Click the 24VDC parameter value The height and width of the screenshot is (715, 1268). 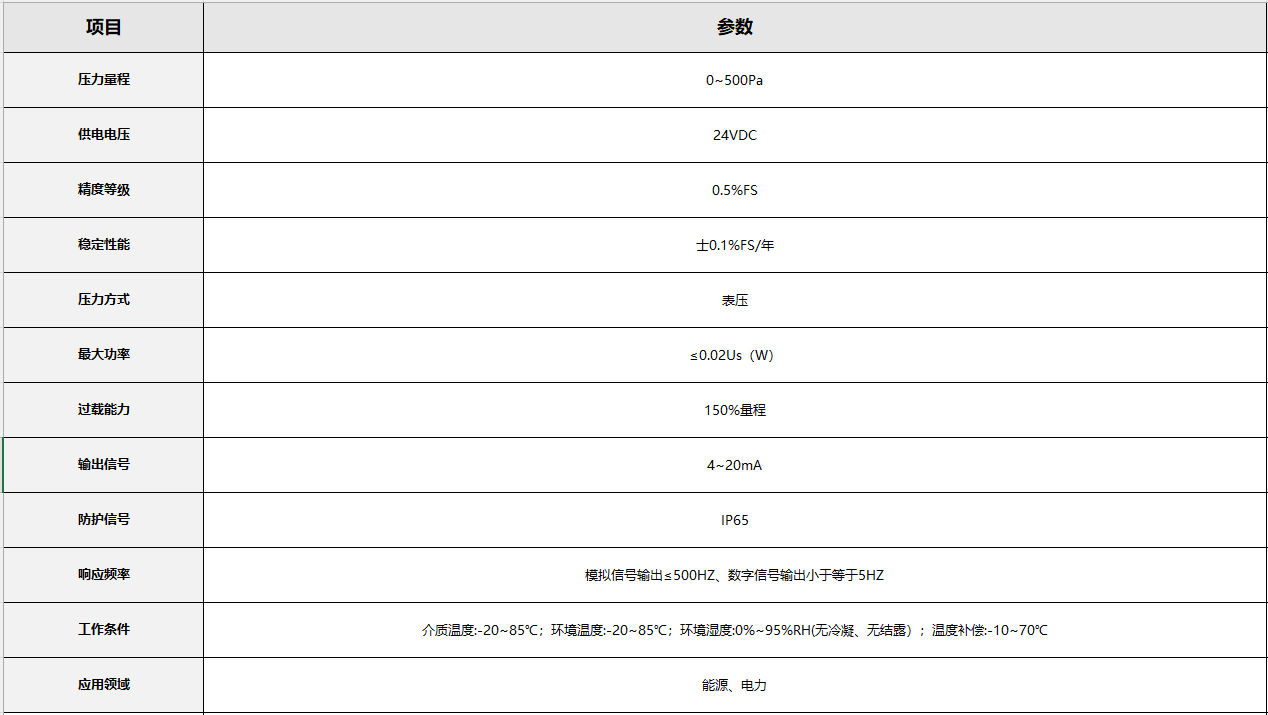point(735,135)
